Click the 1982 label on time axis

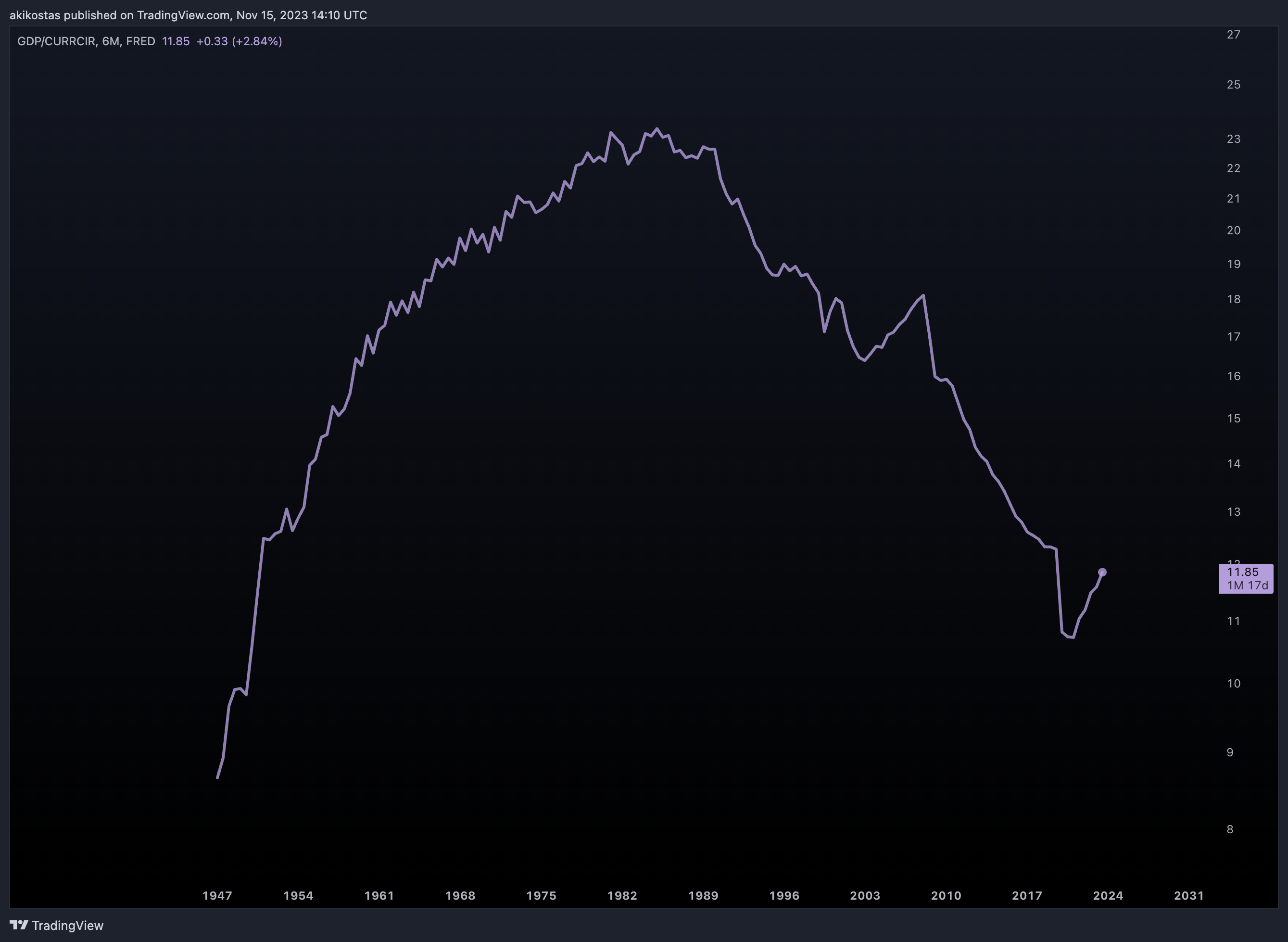[622, 895]
